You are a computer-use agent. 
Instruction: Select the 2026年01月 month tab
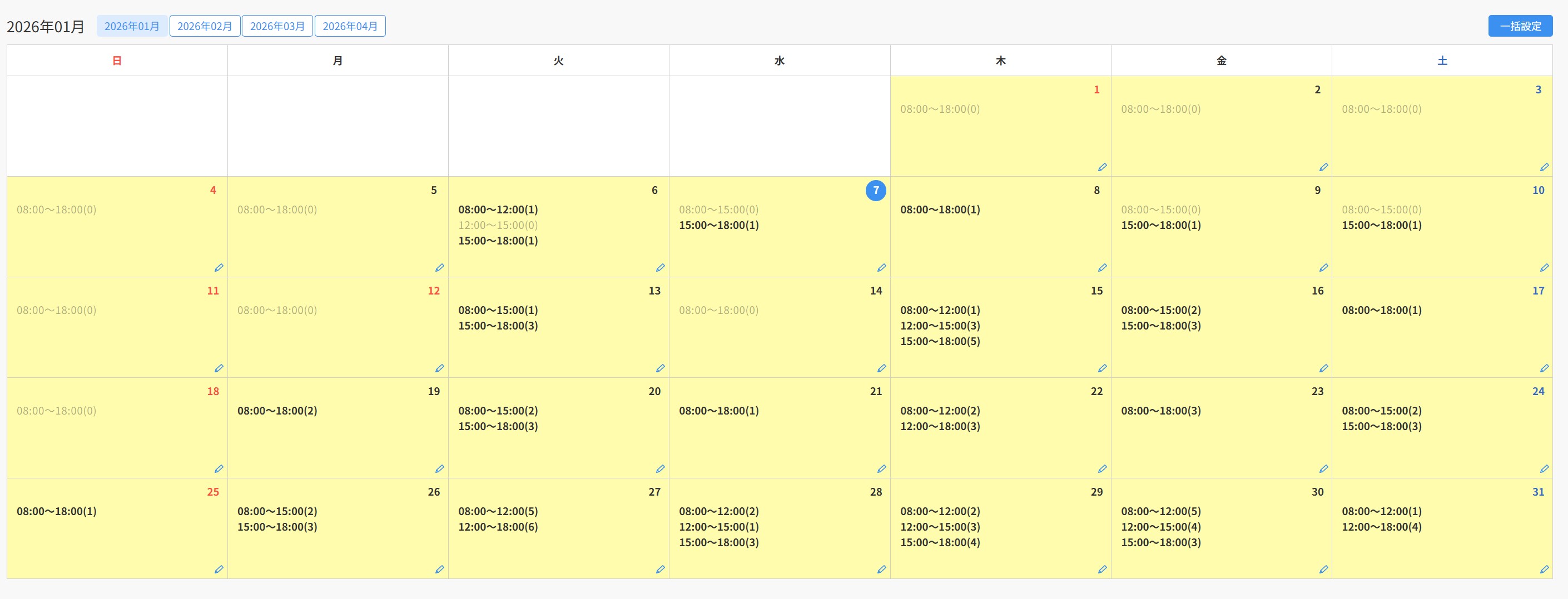[x=131, y=26]
